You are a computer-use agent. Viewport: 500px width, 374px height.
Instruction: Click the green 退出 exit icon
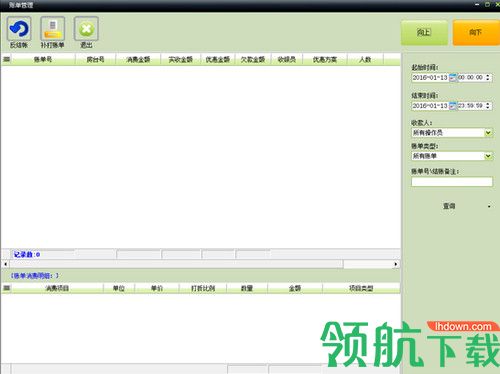pos(86,29)
